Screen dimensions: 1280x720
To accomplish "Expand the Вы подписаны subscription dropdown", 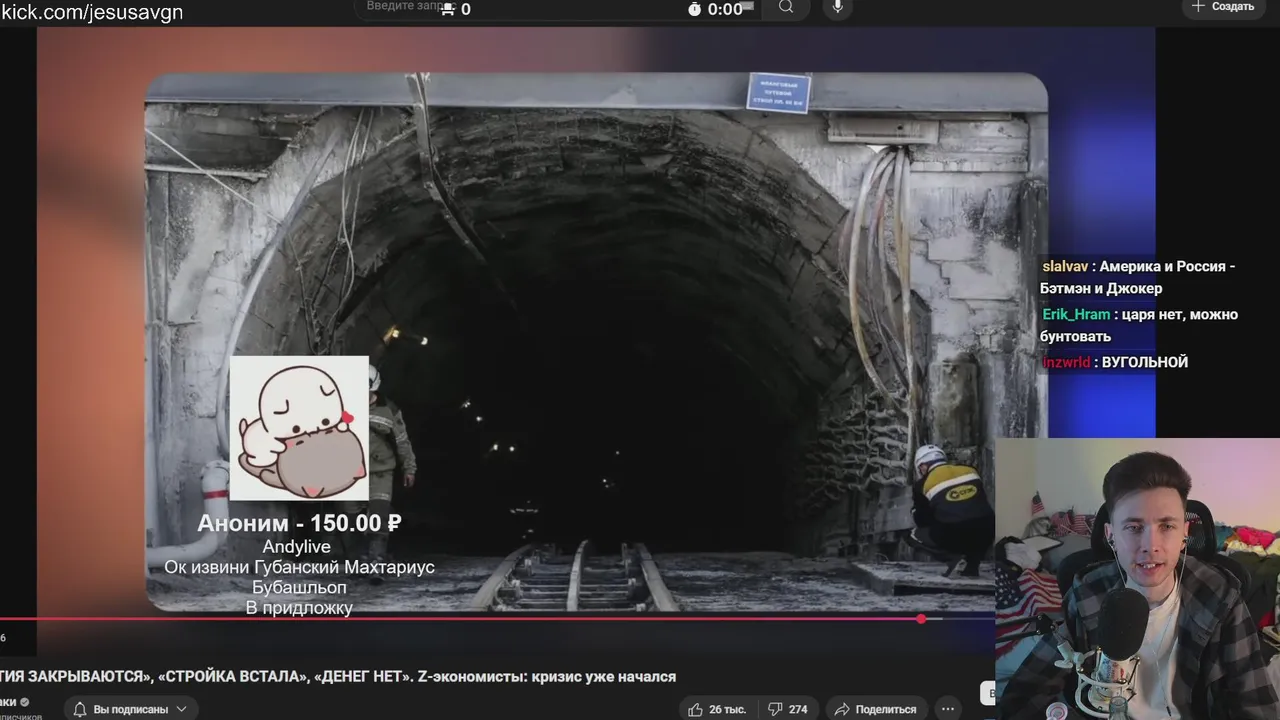I will pyautogui.click(x=131, y=709).
